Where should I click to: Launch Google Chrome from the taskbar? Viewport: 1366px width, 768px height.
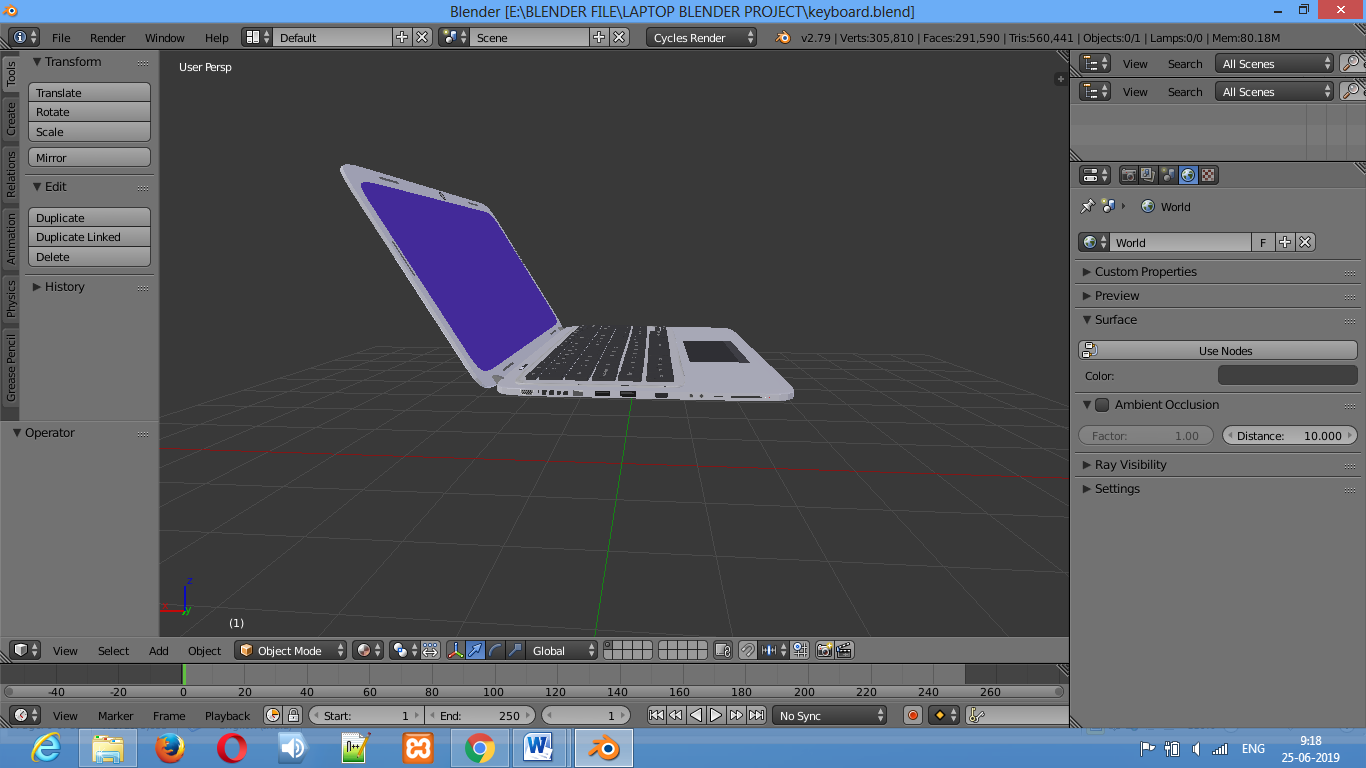[479, 748]
